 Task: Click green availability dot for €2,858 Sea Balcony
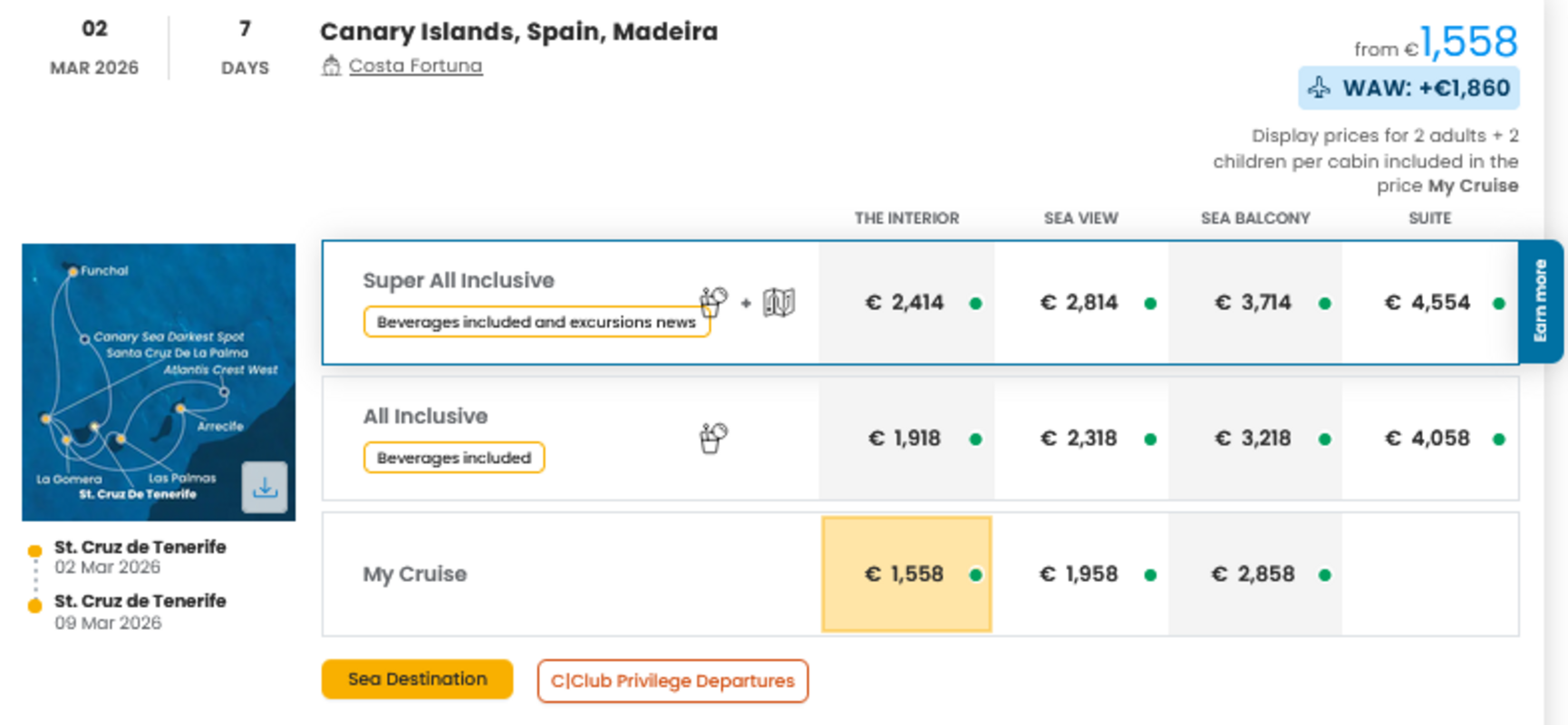pos(1324,575)
